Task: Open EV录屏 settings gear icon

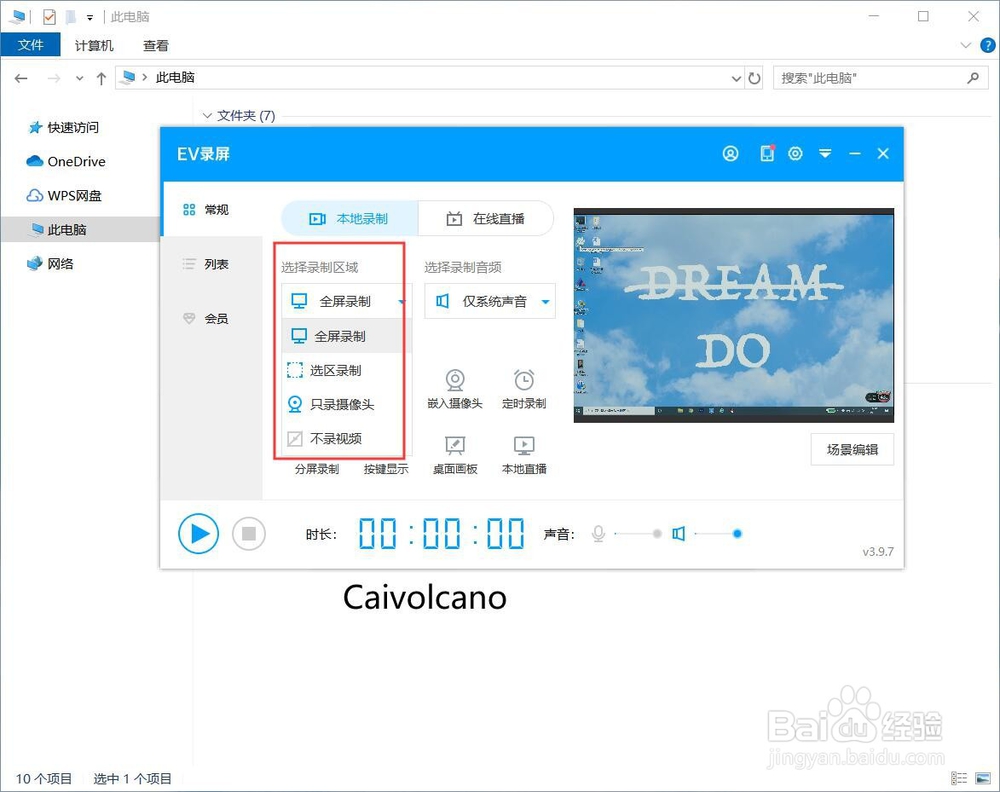Action: click(x=795, y=154)
